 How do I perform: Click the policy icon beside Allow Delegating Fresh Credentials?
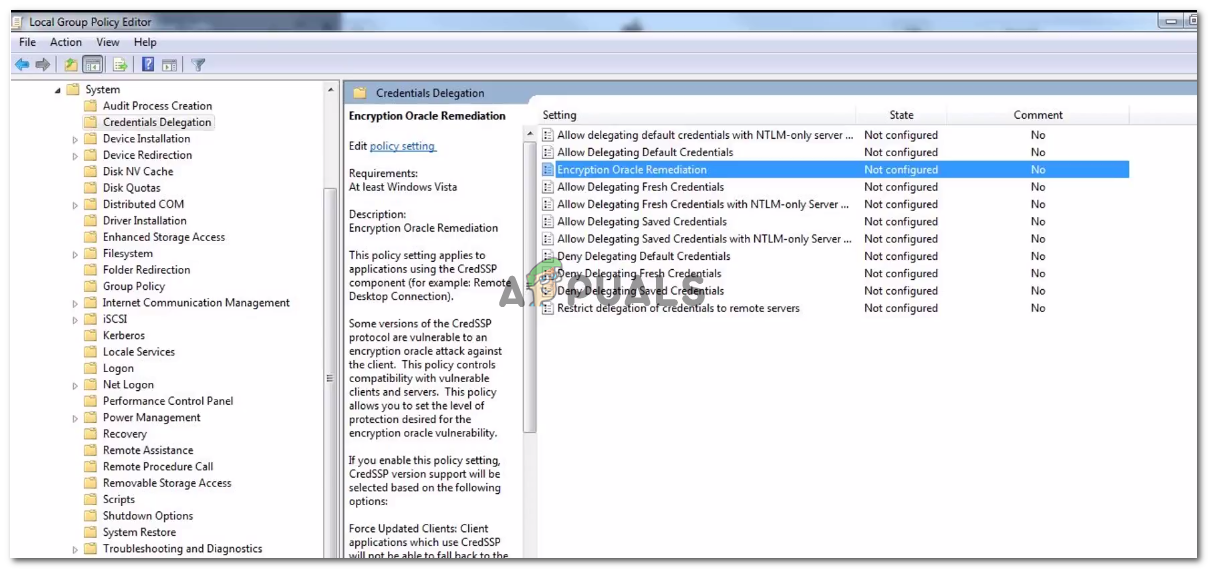(x=548, y=187)
